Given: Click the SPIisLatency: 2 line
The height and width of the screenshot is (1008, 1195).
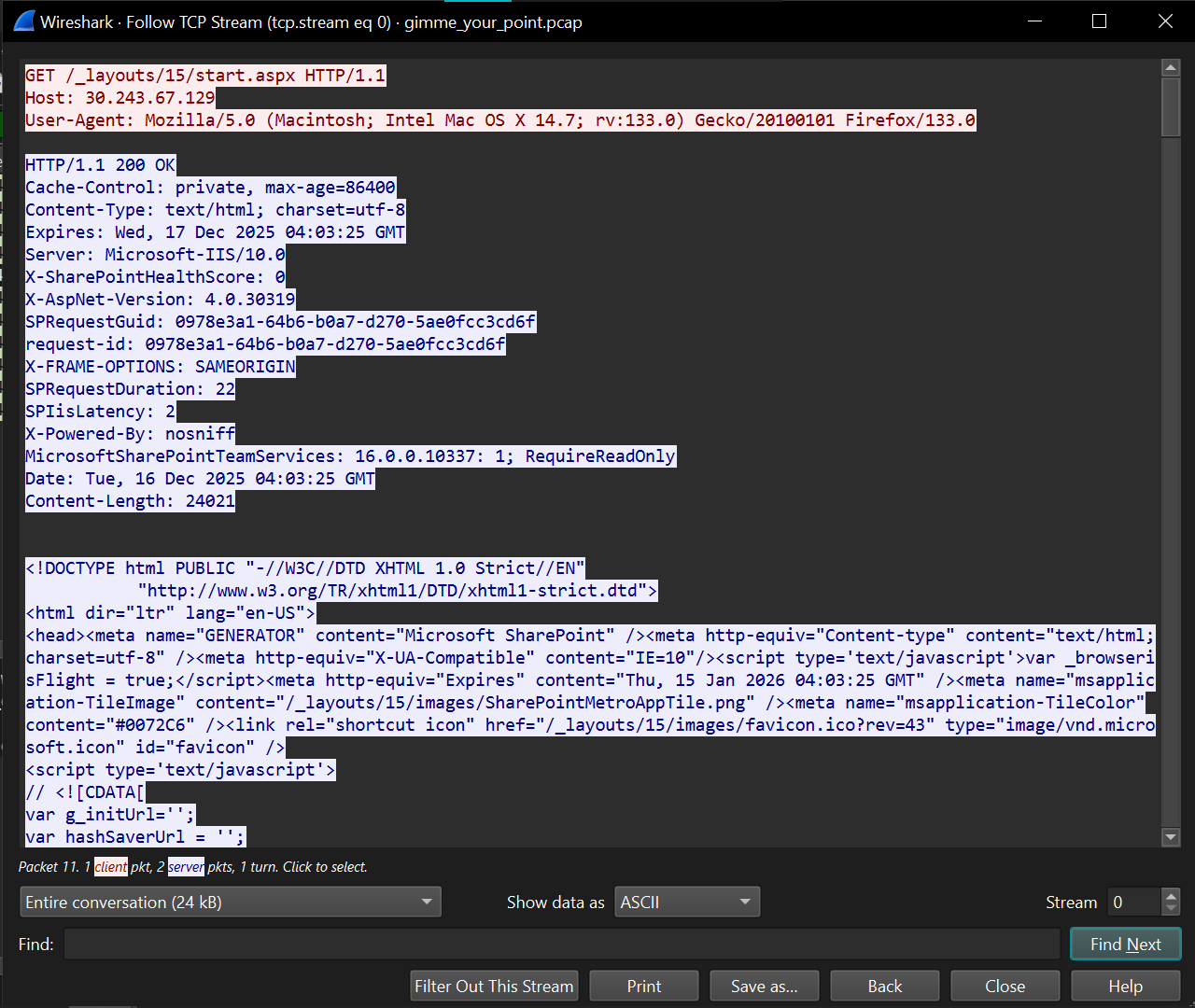Looking at the screenshot, I should pyautogui.click(x=100, y=412).
